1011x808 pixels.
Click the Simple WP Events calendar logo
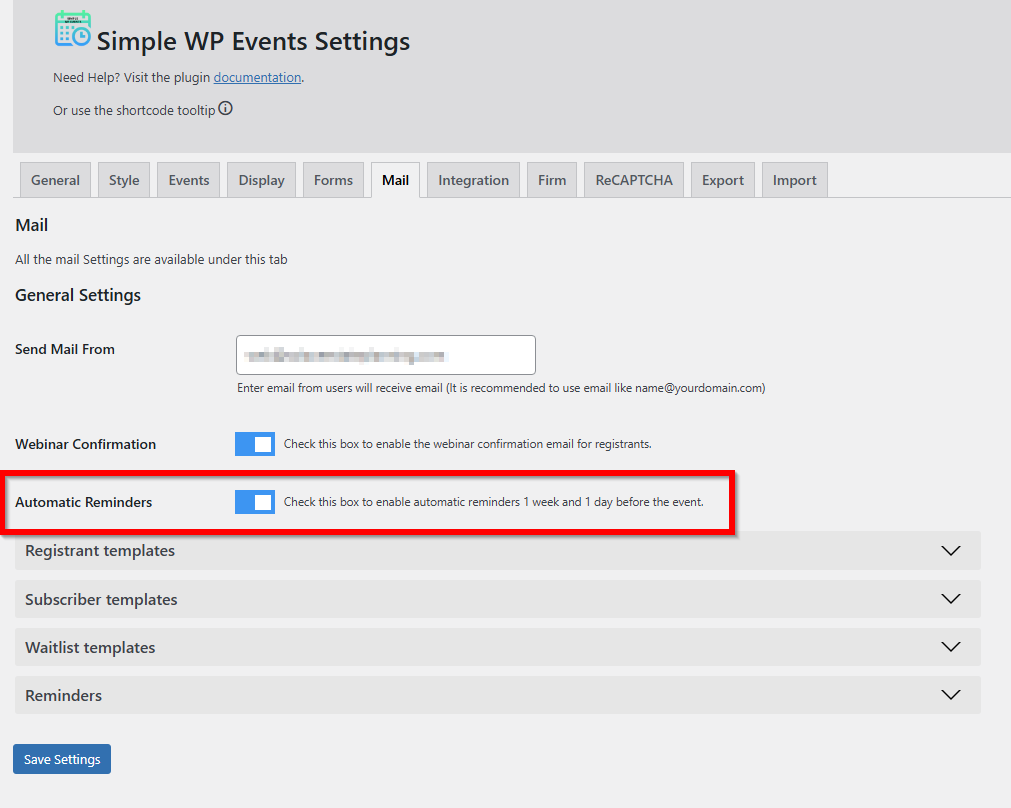[72, 28]
